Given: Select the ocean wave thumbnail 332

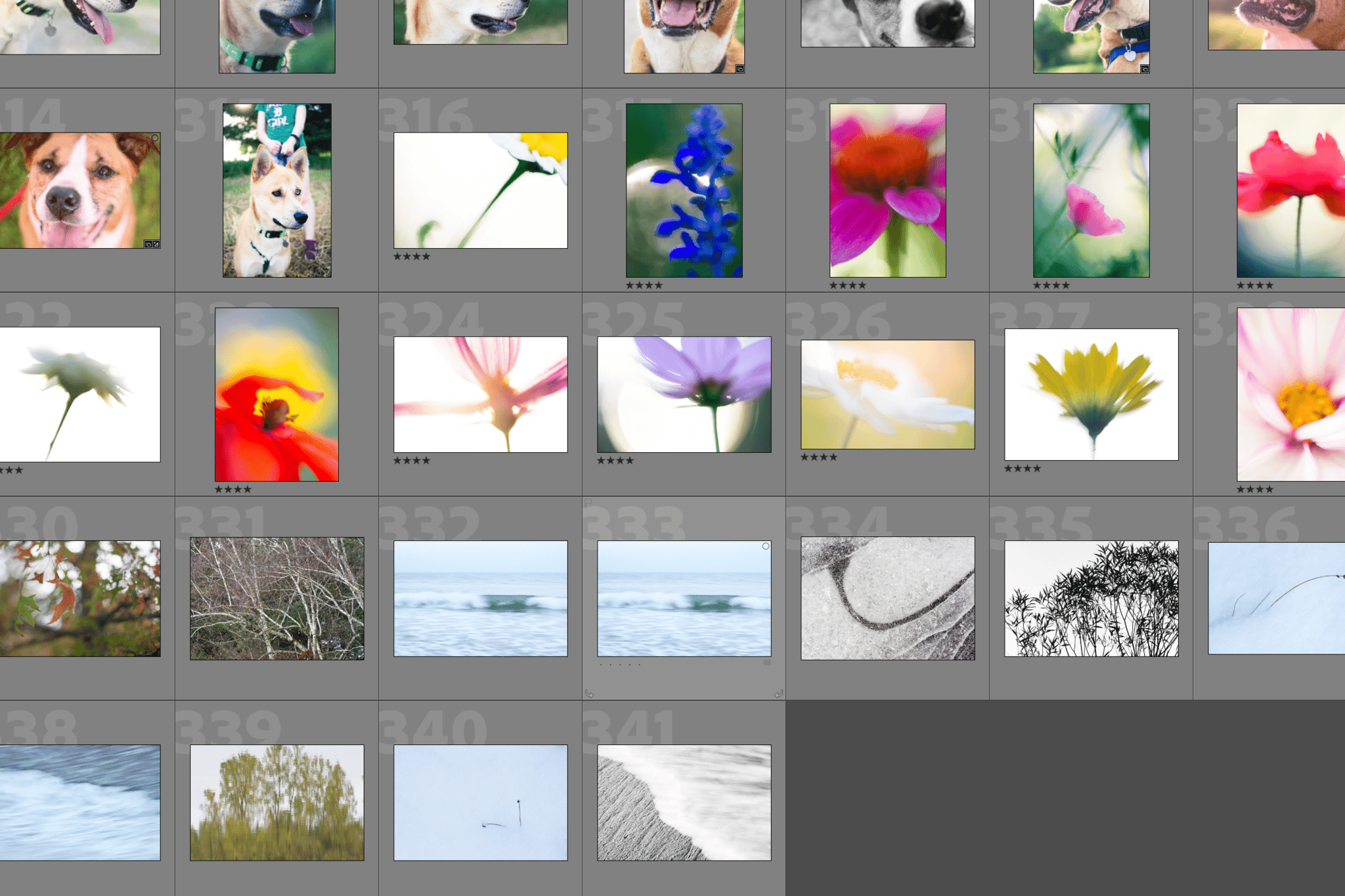Looking at the screenshot, I should coord(480,598).
